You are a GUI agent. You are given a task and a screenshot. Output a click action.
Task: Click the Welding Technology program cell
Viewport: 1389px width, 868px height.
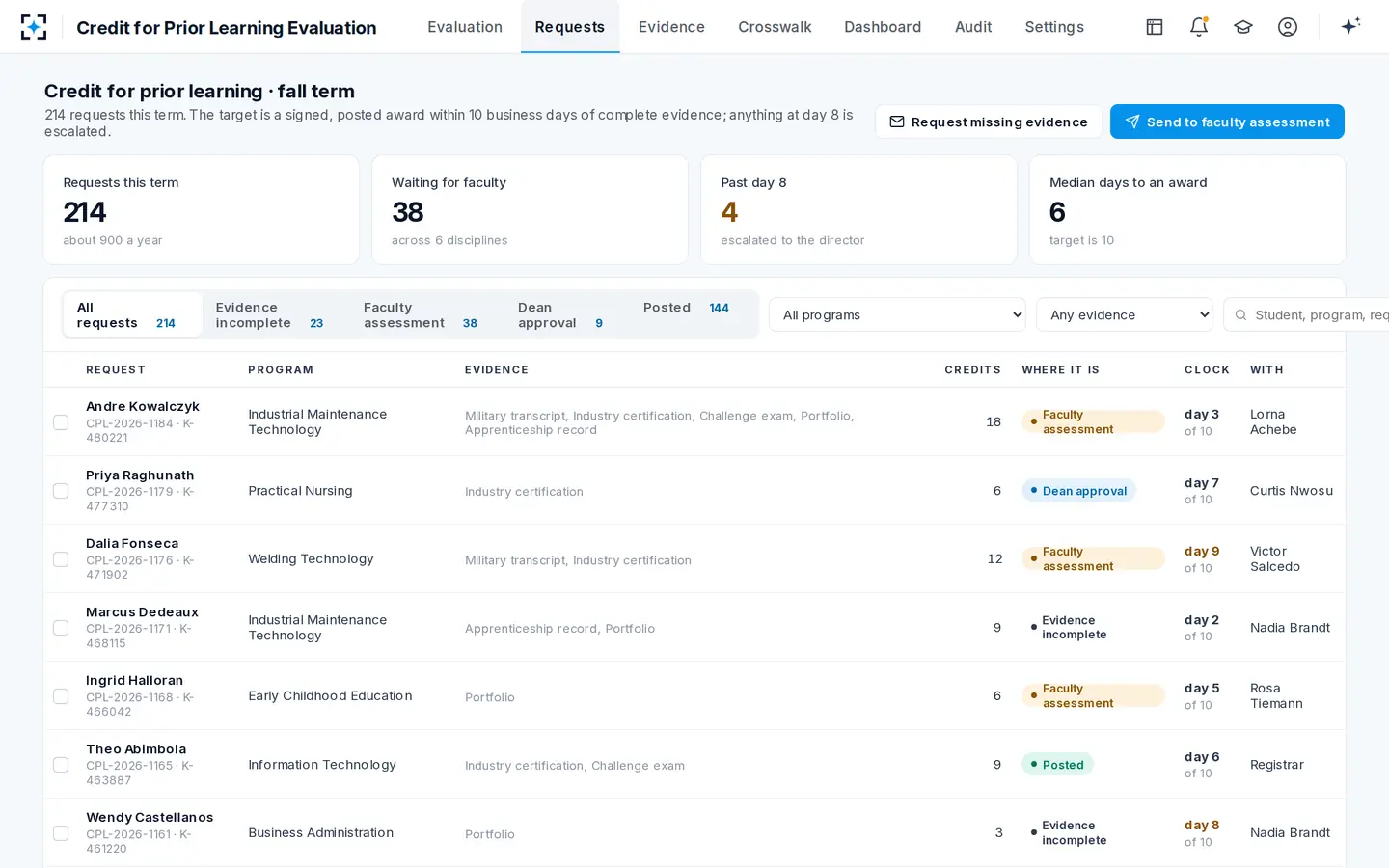pos(311,559)
